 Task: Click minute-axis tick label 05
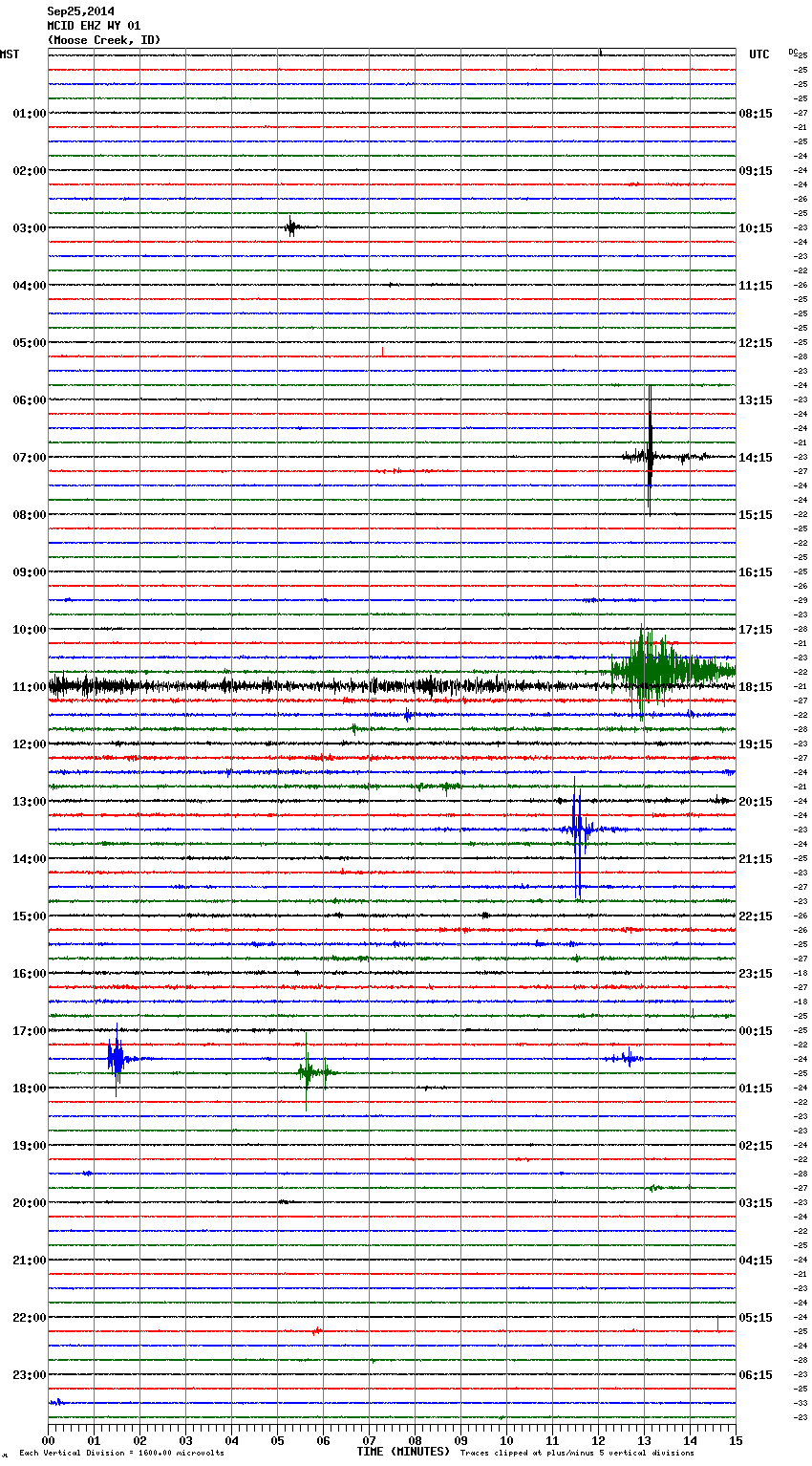277,1440
